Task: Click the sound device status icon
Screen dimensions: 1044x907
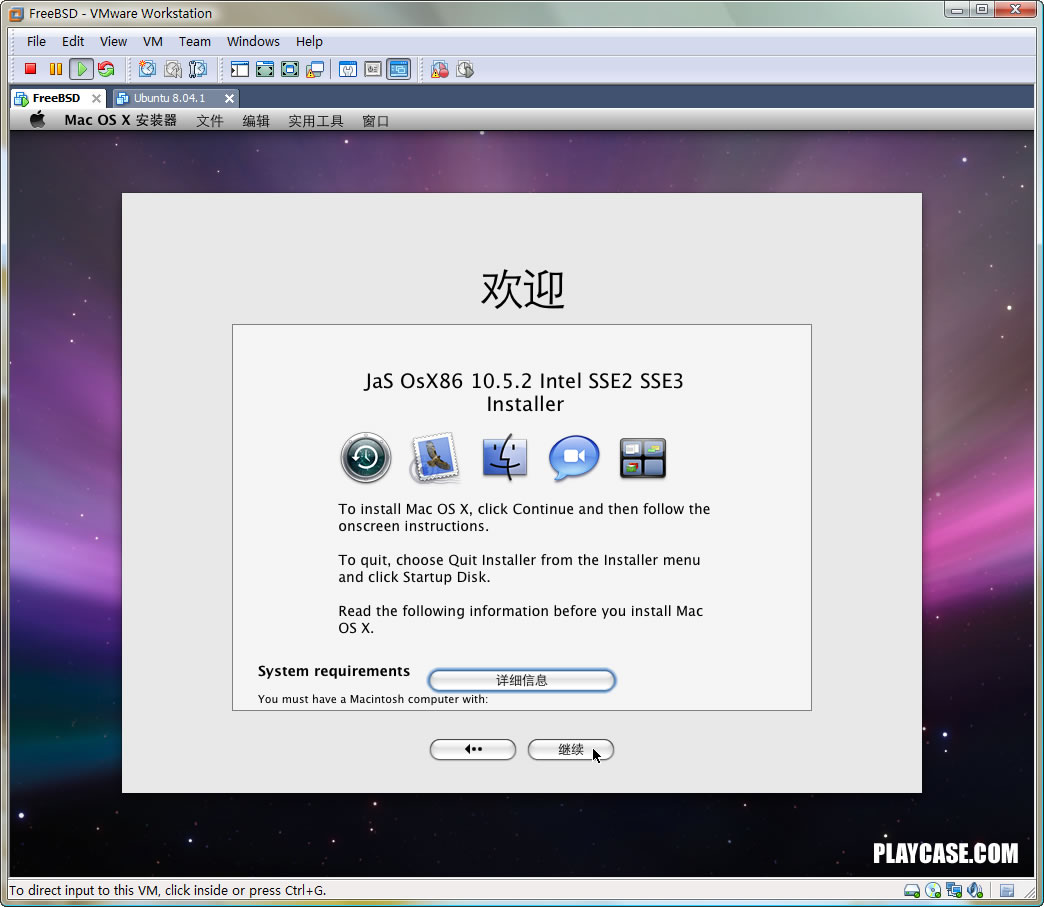Action: coord(975,890)
